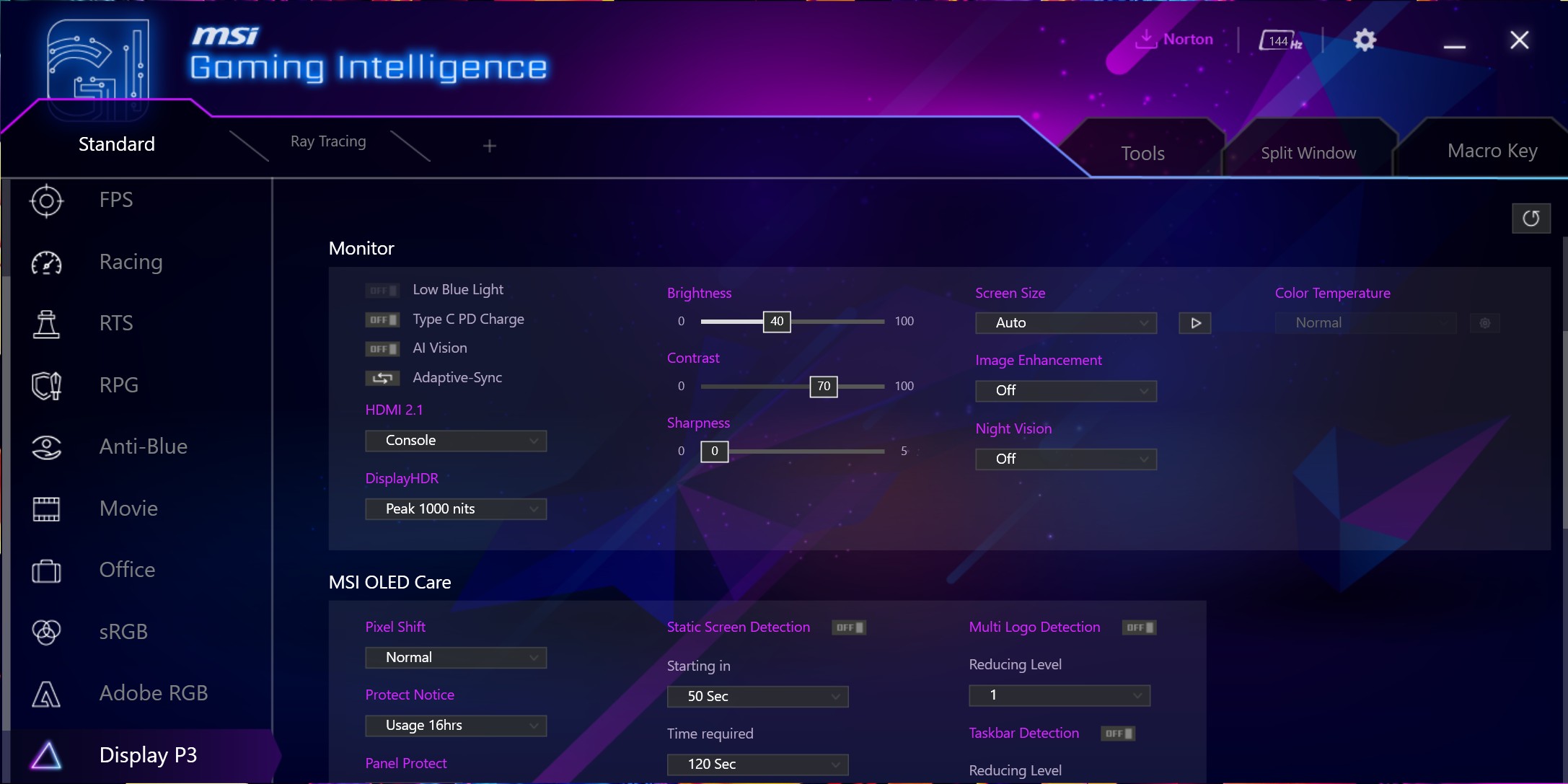
Task: Click the Contrast slider handle at 70
Action: pyautogui.click(x=824, y=387)
